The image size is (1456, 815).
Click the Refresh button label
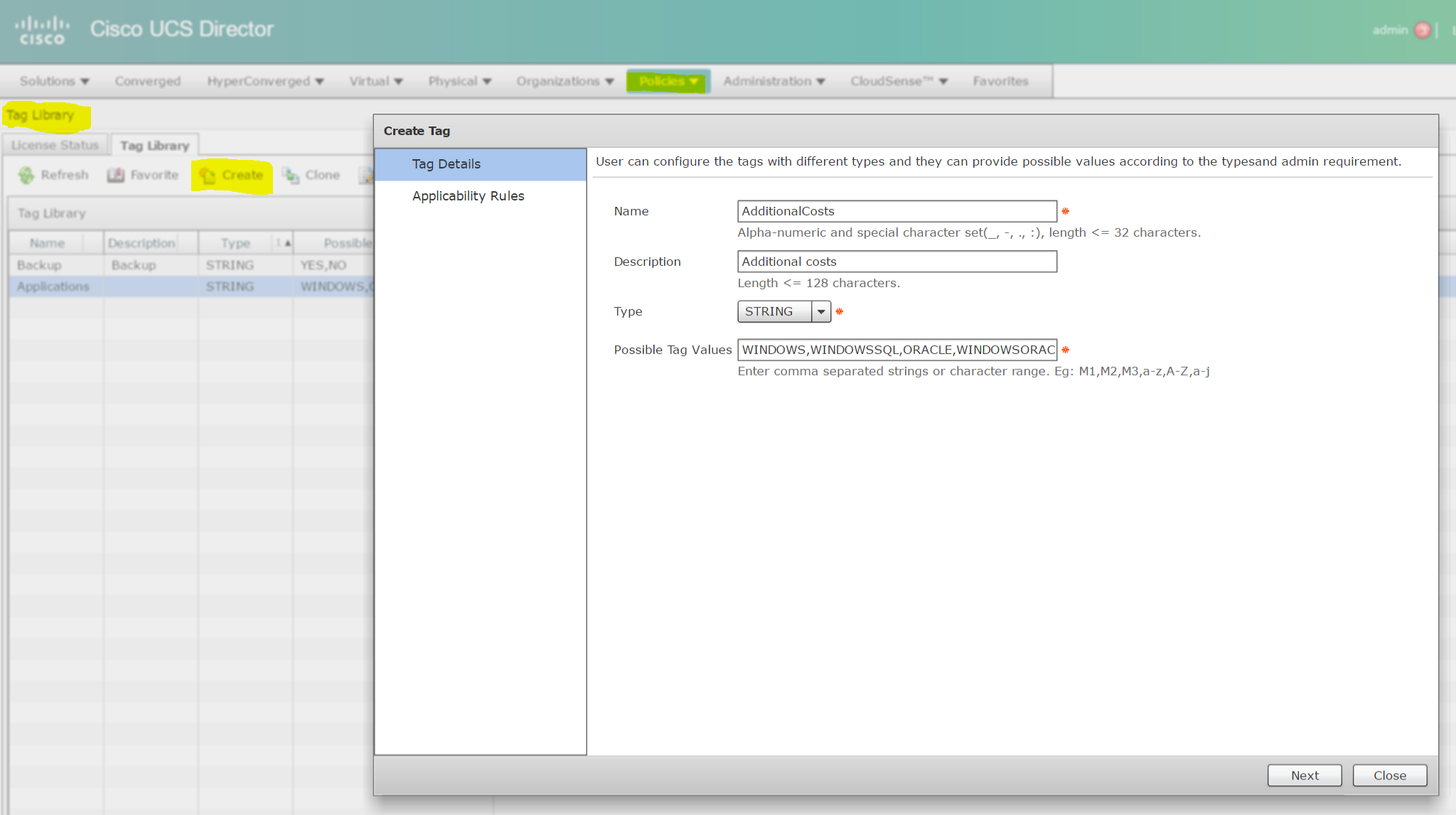pyautogui.click(x=65, y=175)
